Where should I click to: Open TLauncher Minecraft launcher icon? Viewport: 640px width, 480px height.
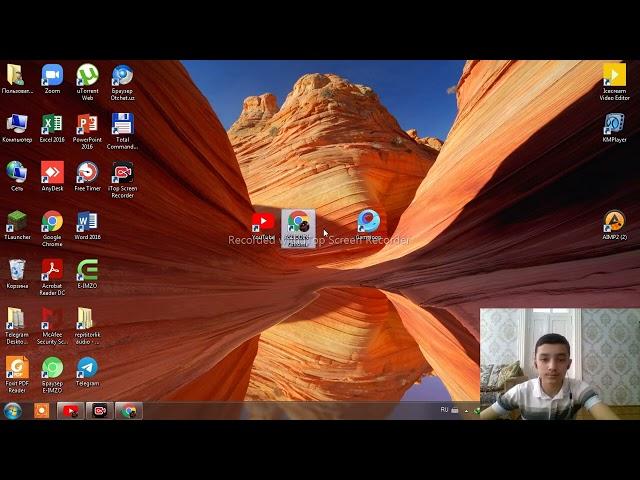click(17, 222)
